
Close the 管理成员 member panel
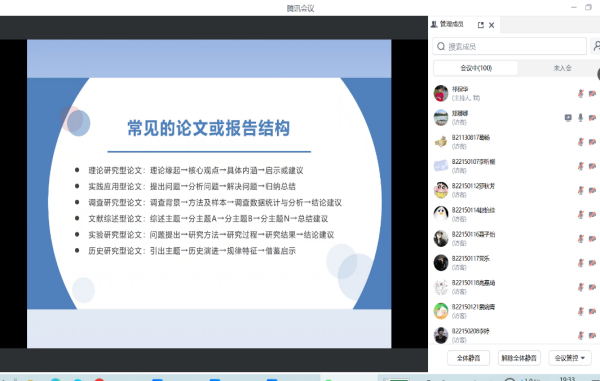pyautogui.click(x=492, y=25)
